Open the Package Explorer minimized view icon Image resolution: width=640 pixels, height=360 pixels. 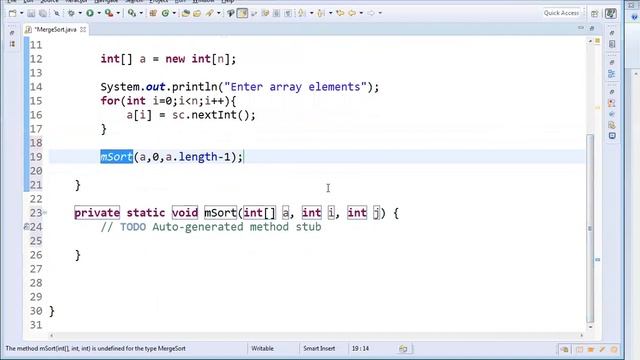click(x=12, y=44)
